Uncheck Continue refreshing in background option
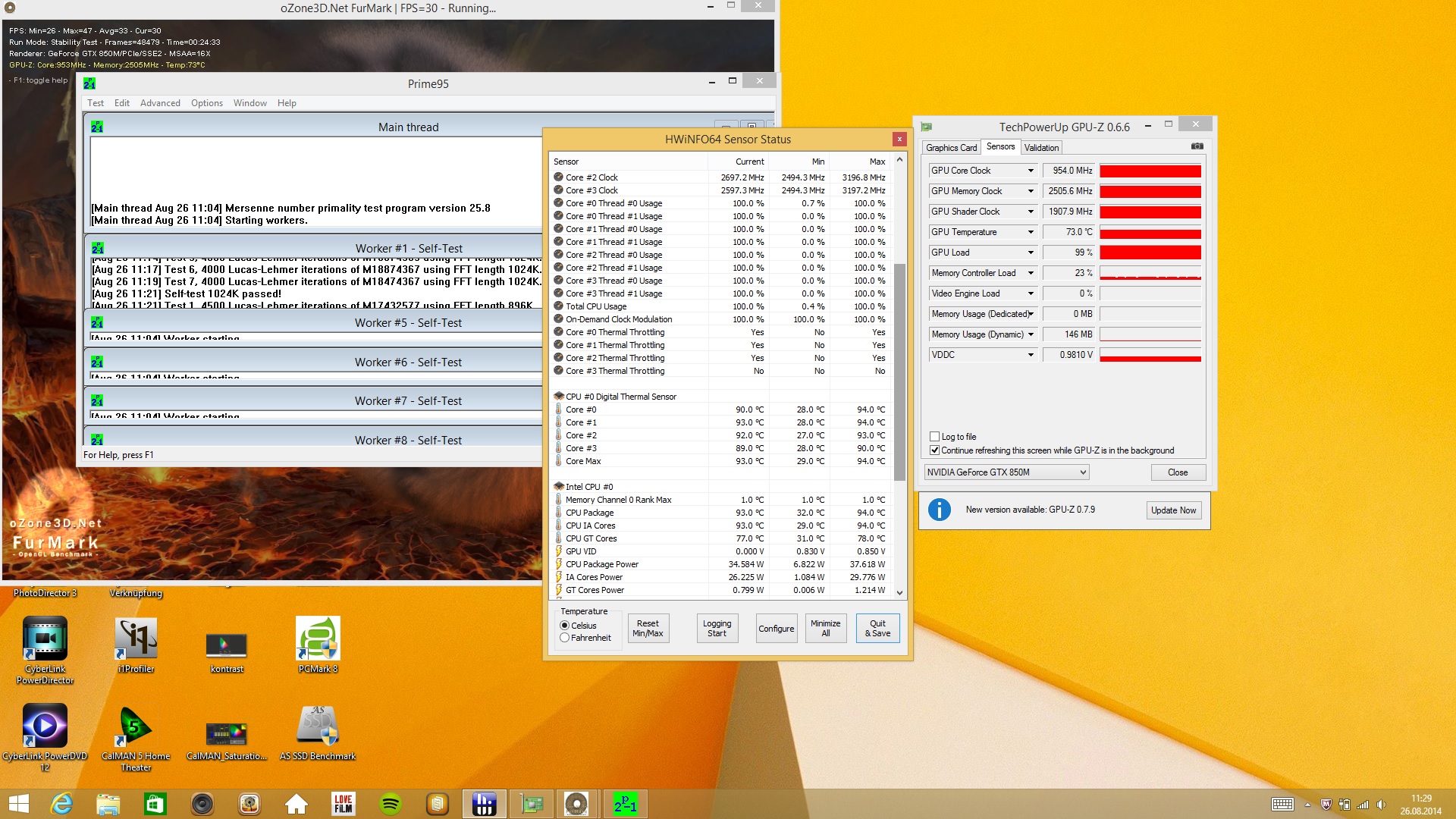Image resolution: width=1456 pixels, height=819 pixels. tap(935, 450)
